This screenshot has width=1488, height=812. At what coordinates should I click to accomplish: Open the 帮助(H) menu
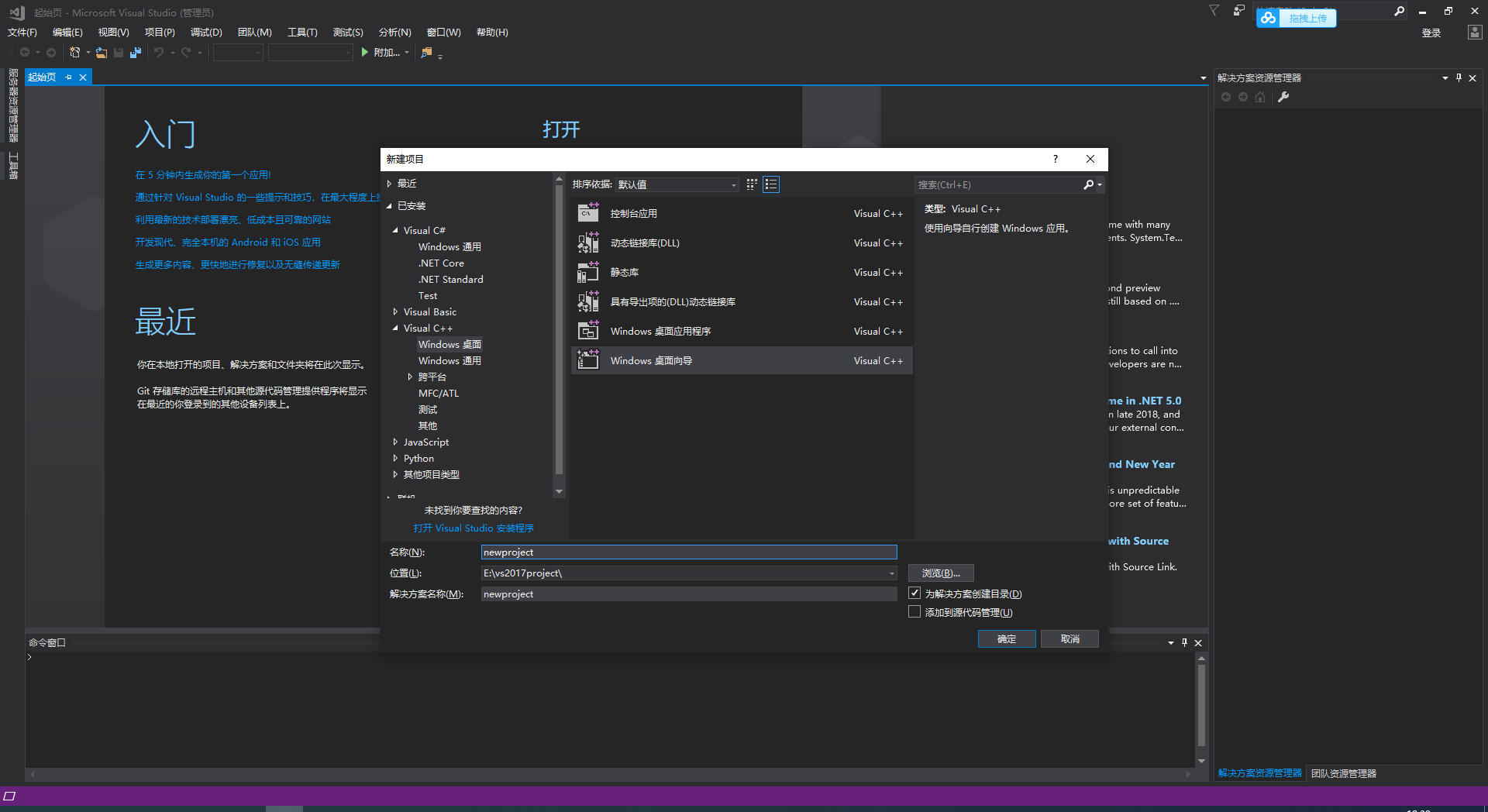tap(492, 33)
